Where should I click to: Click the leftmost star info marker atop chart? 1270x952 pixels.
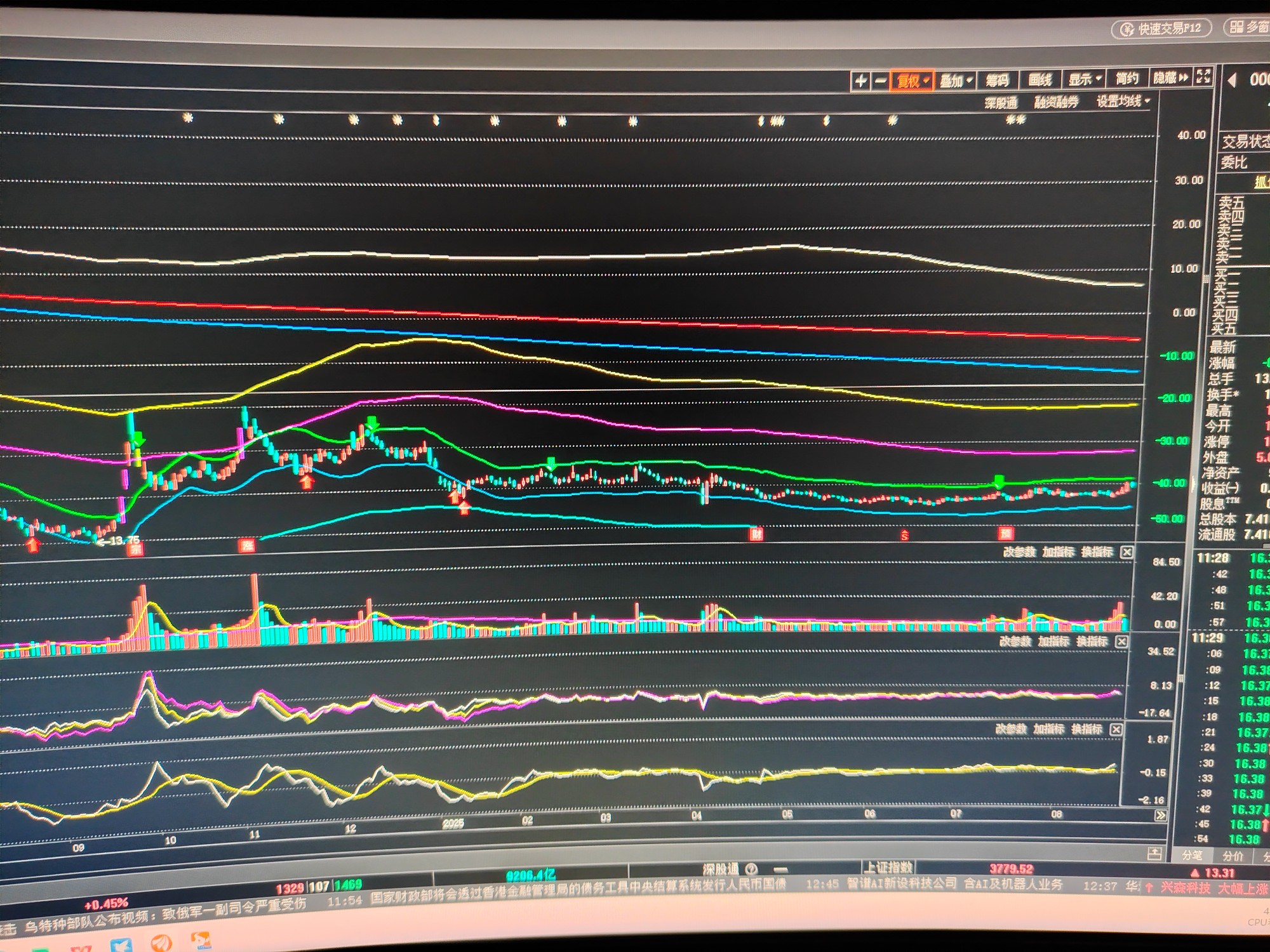[187, 117]
